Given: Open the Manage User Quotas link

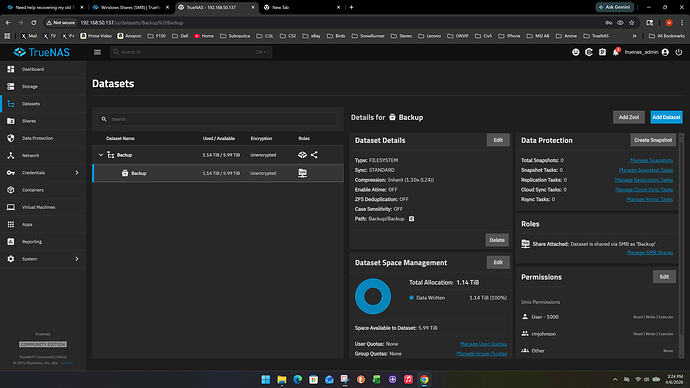Looking at the screenshot, I should pyautogui.click(x=483, y=344).
